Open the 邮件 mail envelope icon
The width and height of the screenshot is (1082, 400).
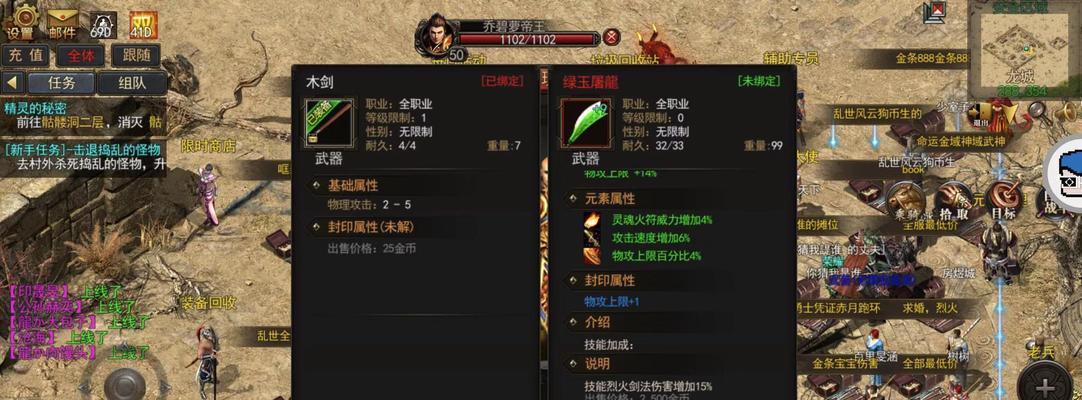(62, 22)
